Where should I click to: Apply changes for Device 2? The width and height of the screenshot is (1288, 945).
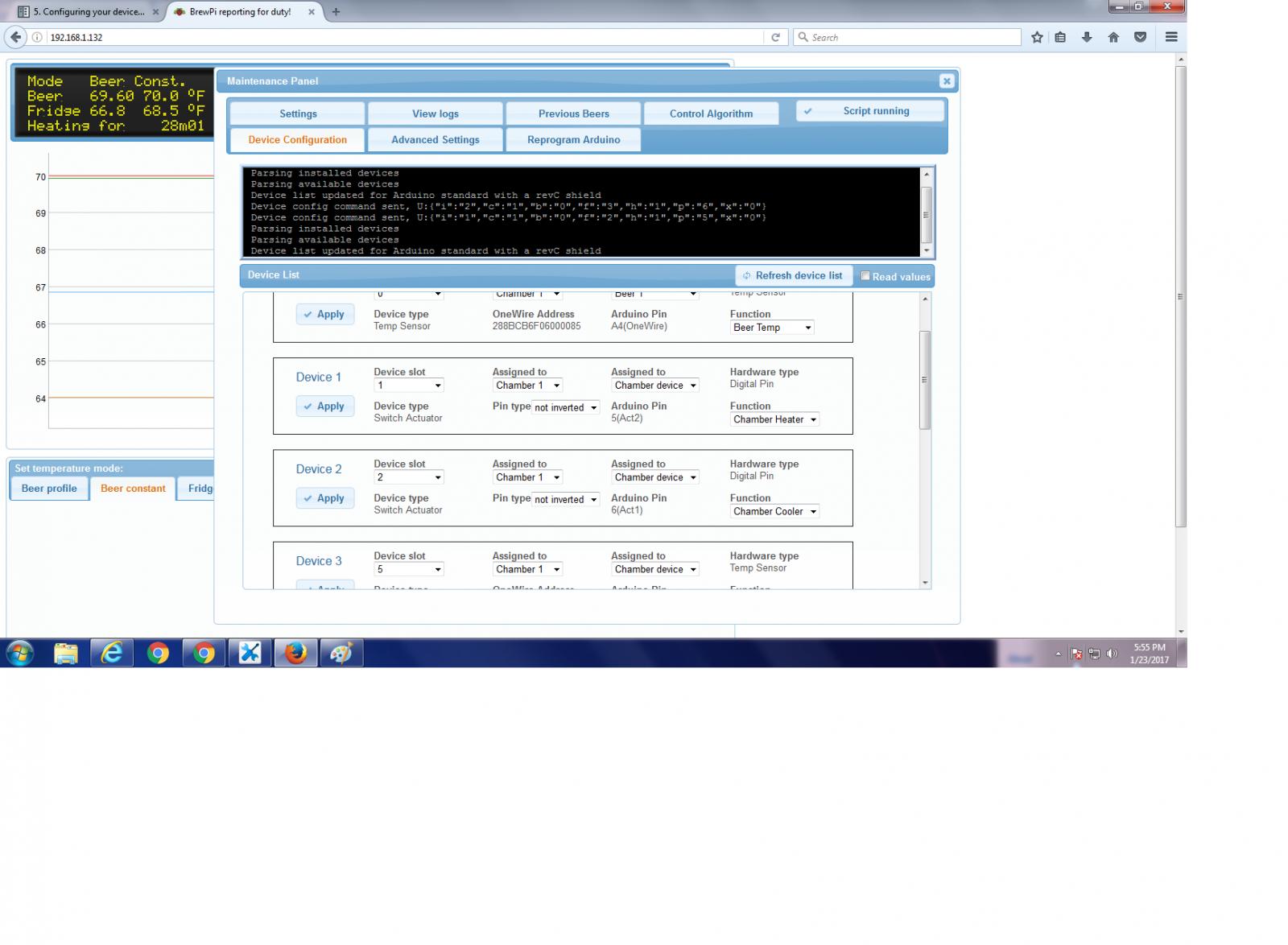pos(324,498)
